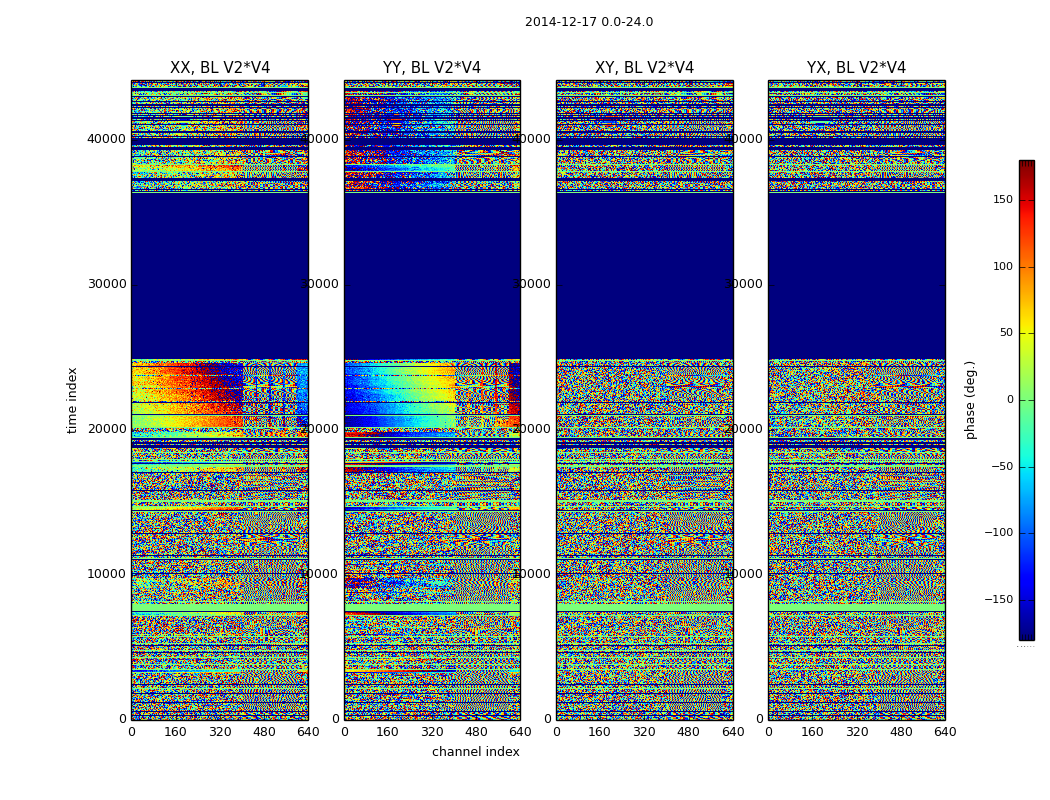
Task: Click XX panel x-axis tick "480"
Action: pyautogui.click(x=264, y=732)
